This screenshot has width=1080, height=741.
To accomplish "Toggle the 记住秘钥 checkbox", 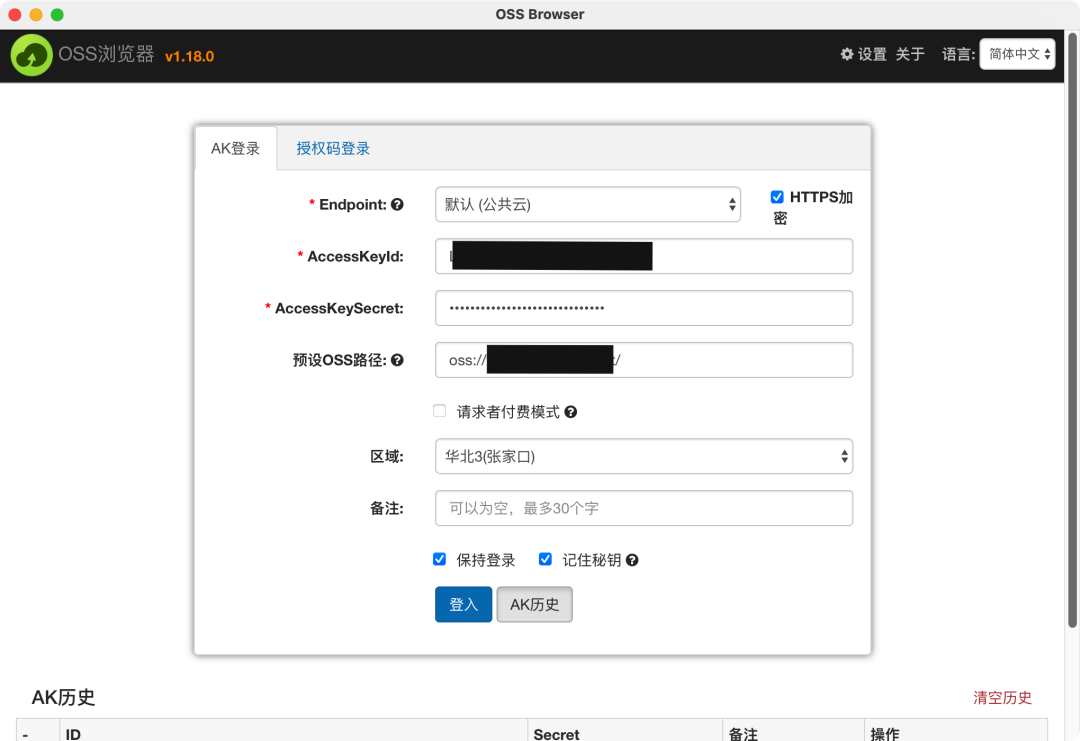I will [x=546, y=559].
